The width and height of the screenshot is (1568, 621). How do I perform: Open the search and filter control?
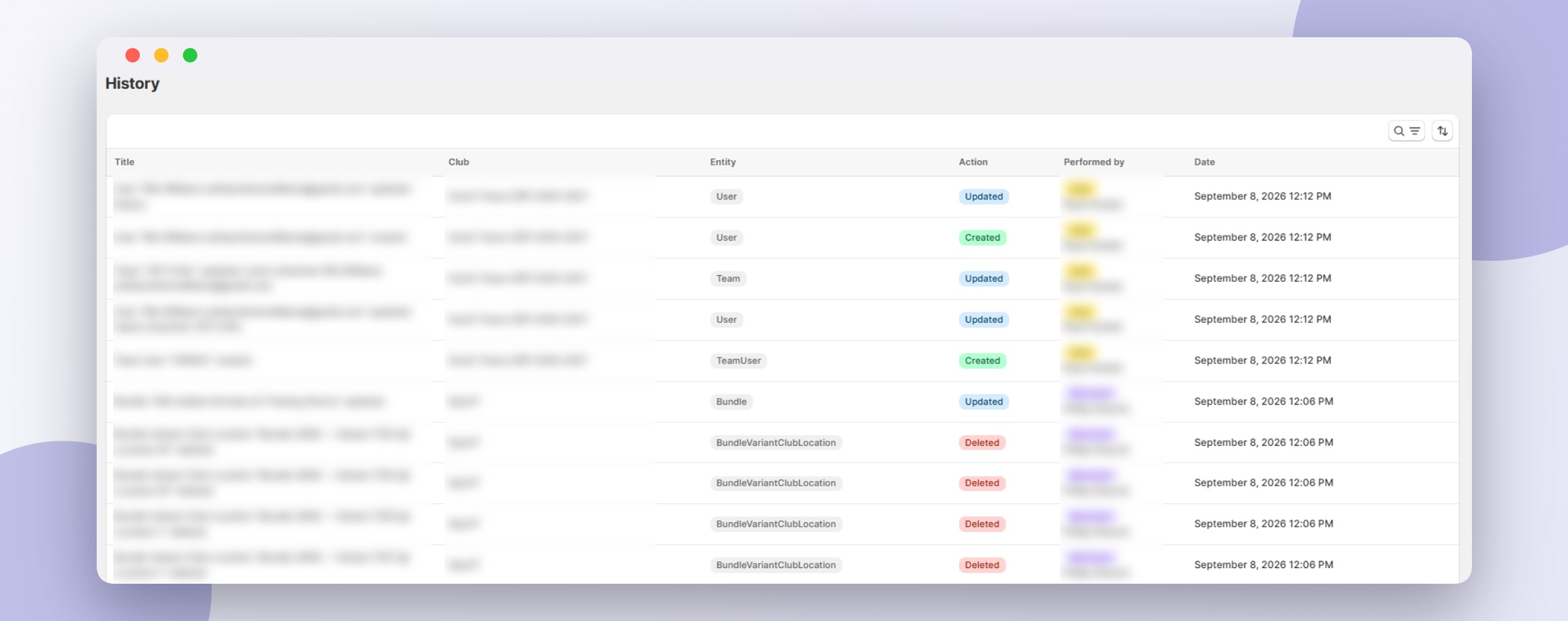pyautogui.click(x=1406, y=131)
